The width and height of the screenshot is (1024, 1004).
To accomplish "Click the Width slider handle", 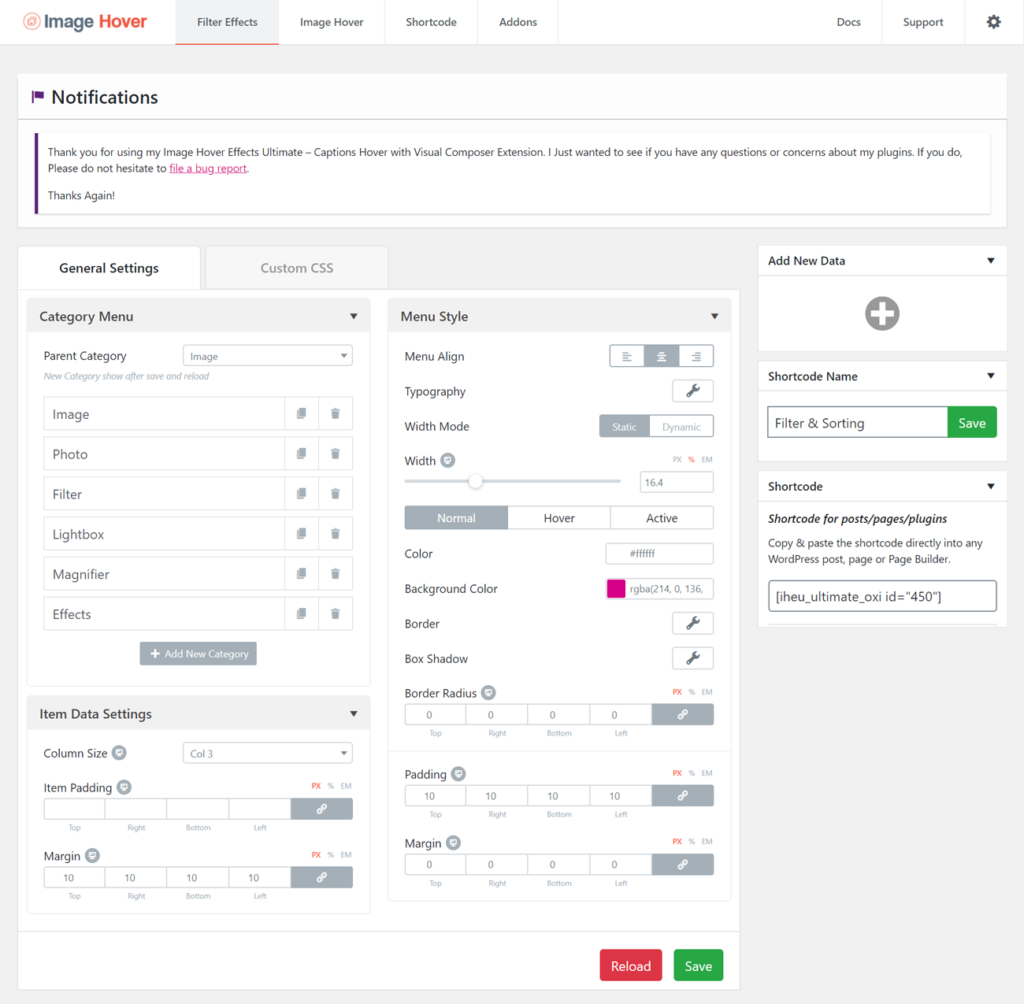I will click(475, 481).
